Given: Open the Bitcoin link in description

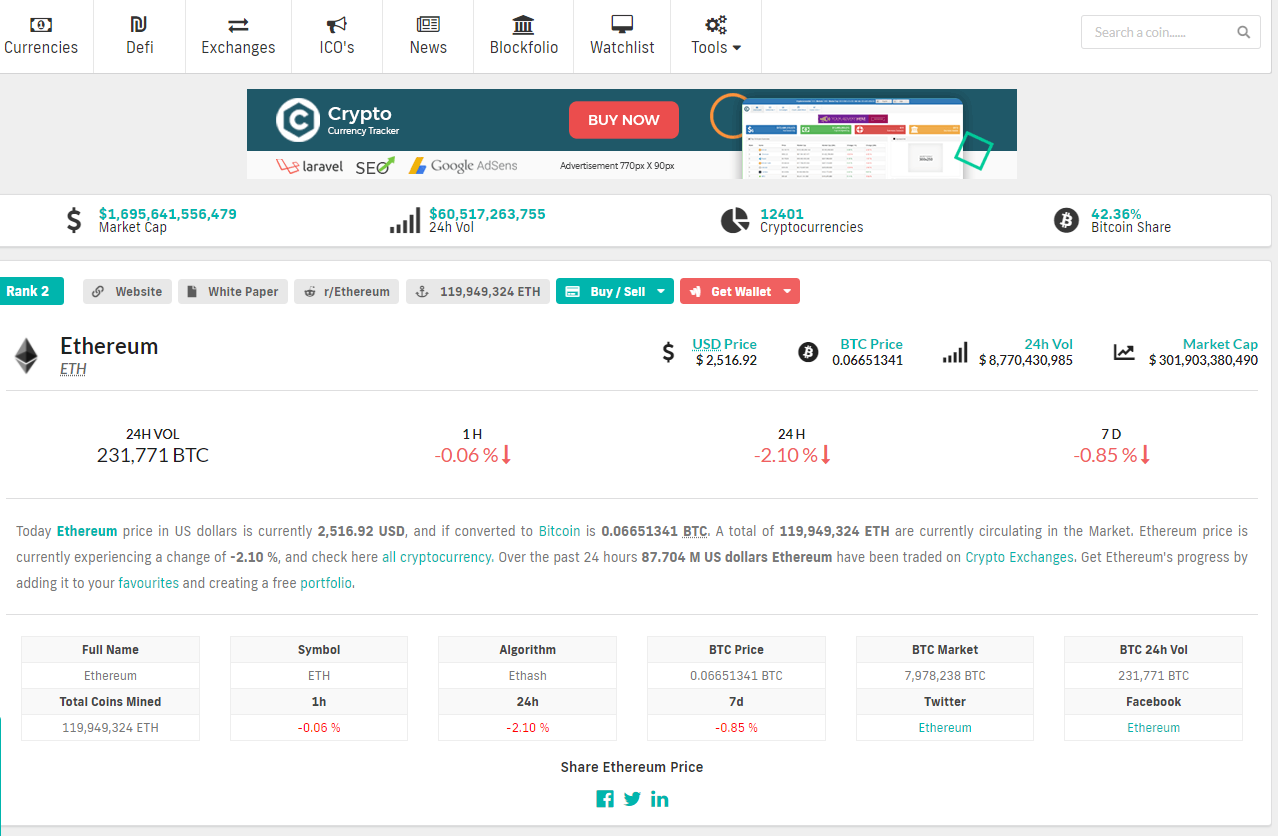Looking at the screenshot, I should [560, 531].
